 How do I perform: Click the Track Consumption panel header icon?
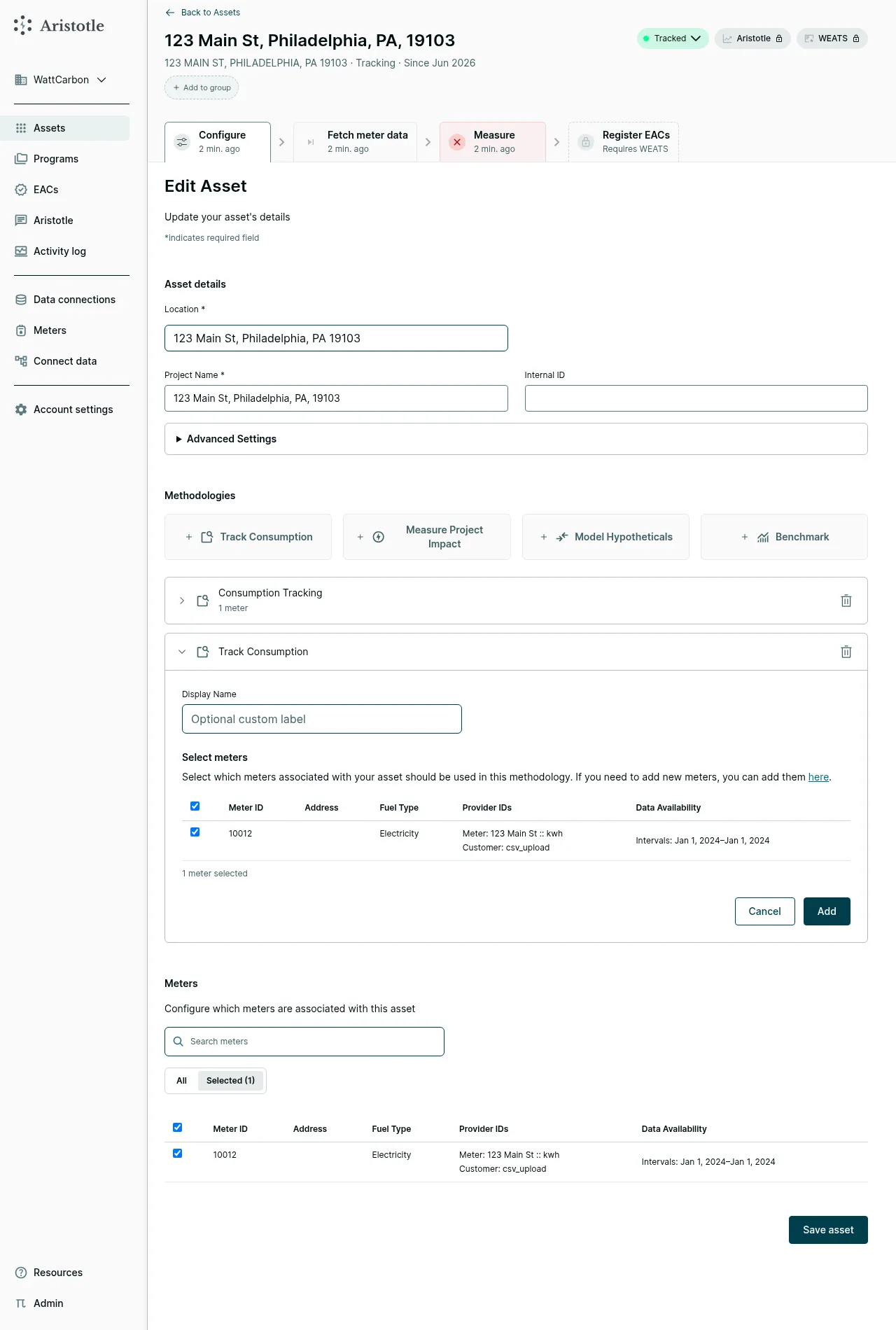[203, 652]
